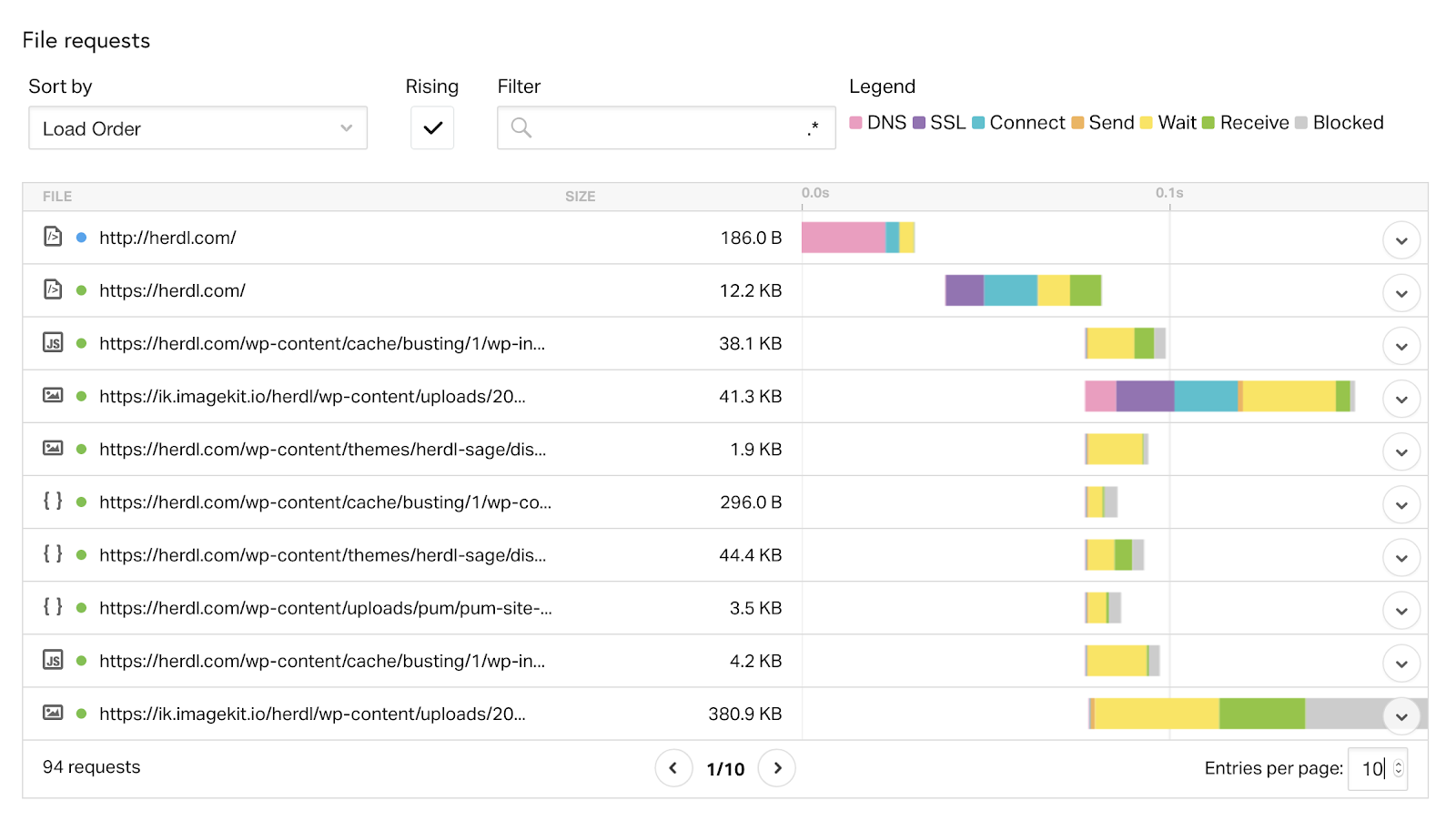Click the search magnifier icon in the Filter field

click(x=521, y=127)
